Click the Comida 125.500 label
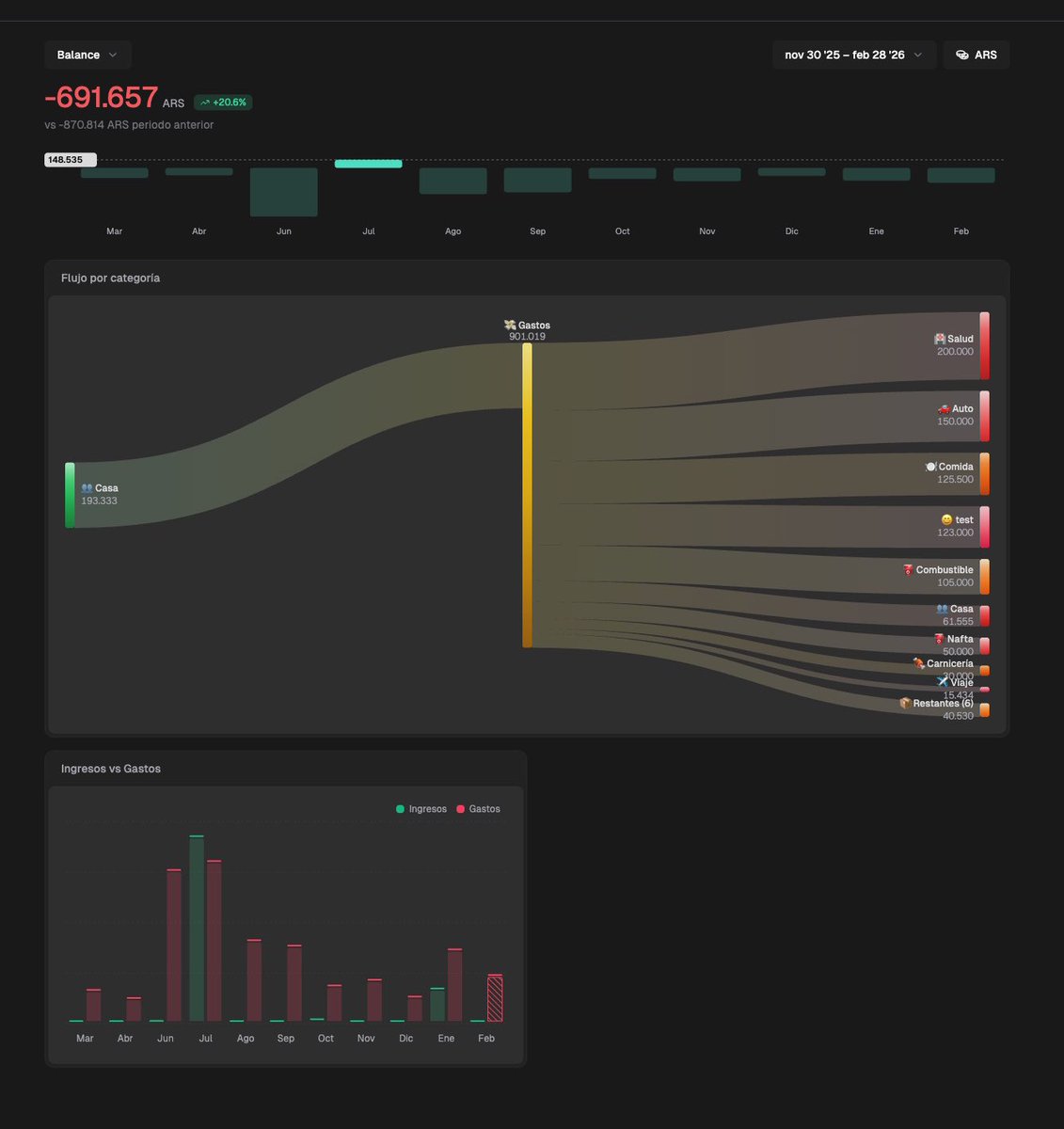Screen dimensions: 1064x1129 click(x=949, y=473)
